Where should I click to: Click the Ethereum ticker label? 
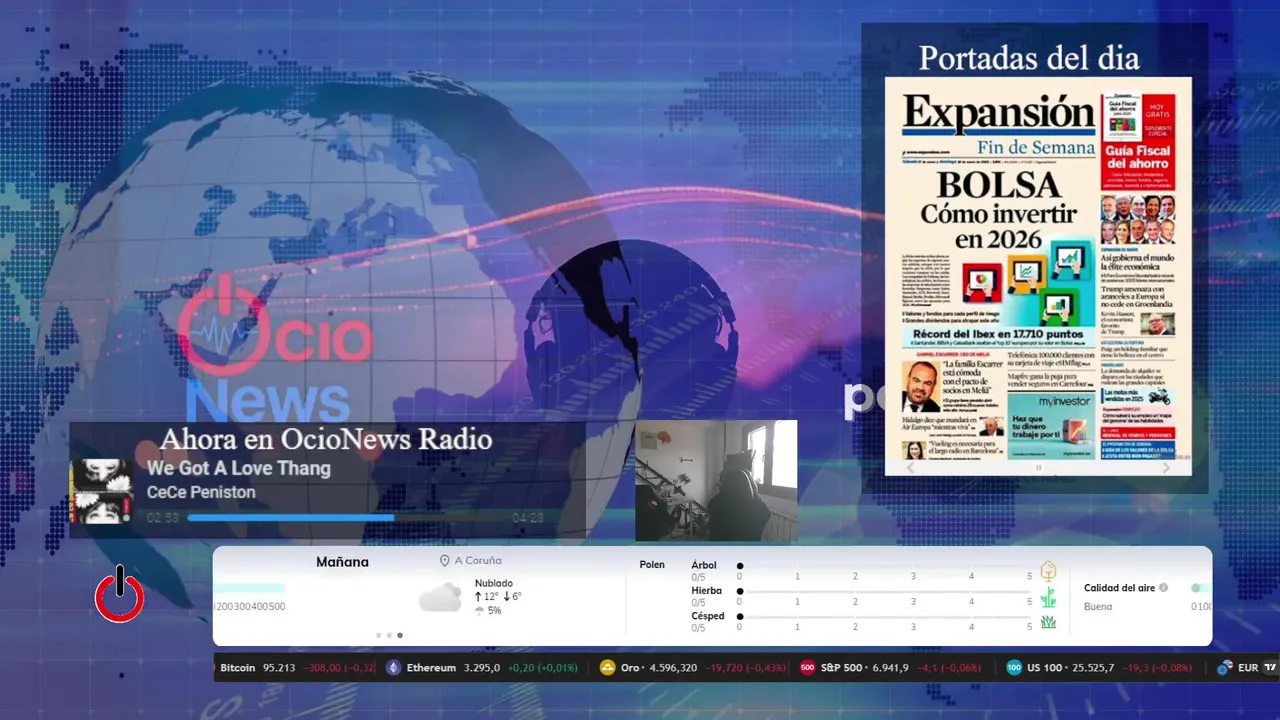(431, 668)
